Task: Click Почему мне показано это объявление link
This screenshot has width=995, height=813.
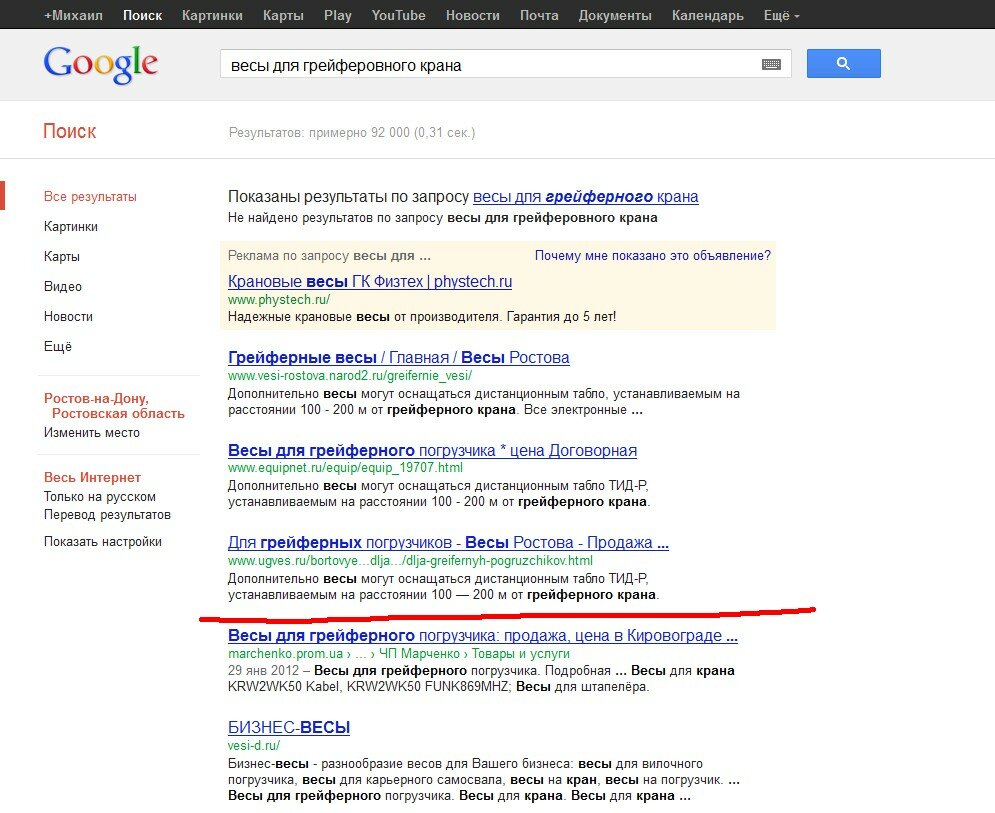Action: tap(652, 255)
